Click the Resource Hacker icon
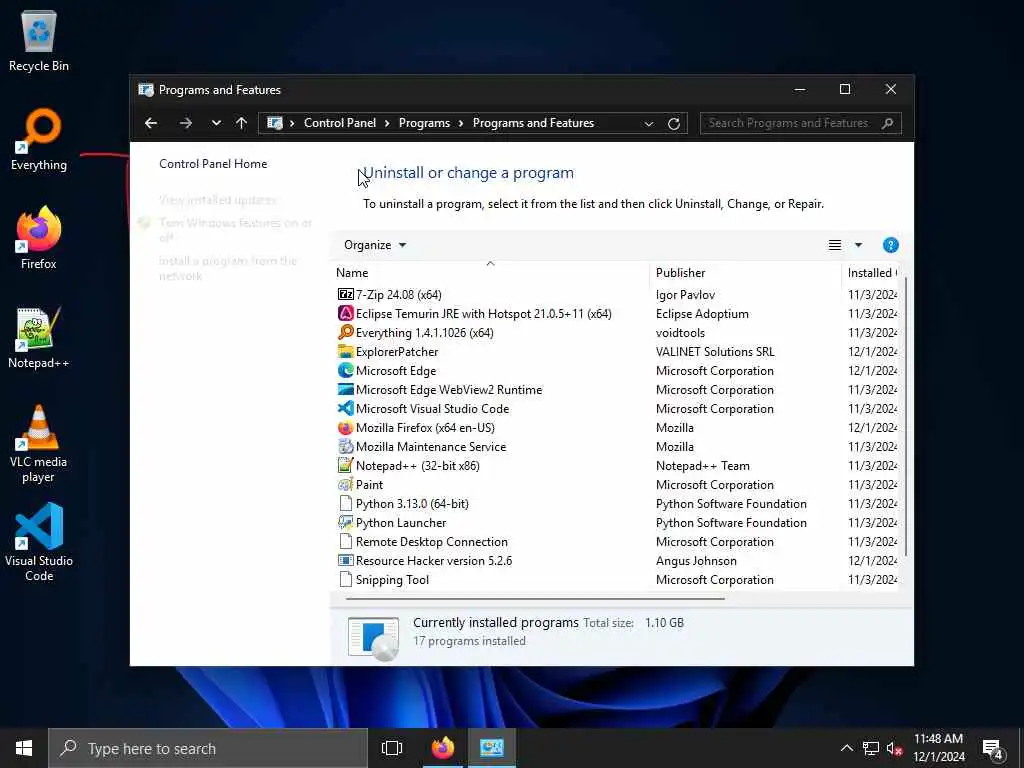The height and width of the screenshot is (768, 1024). 345,560
